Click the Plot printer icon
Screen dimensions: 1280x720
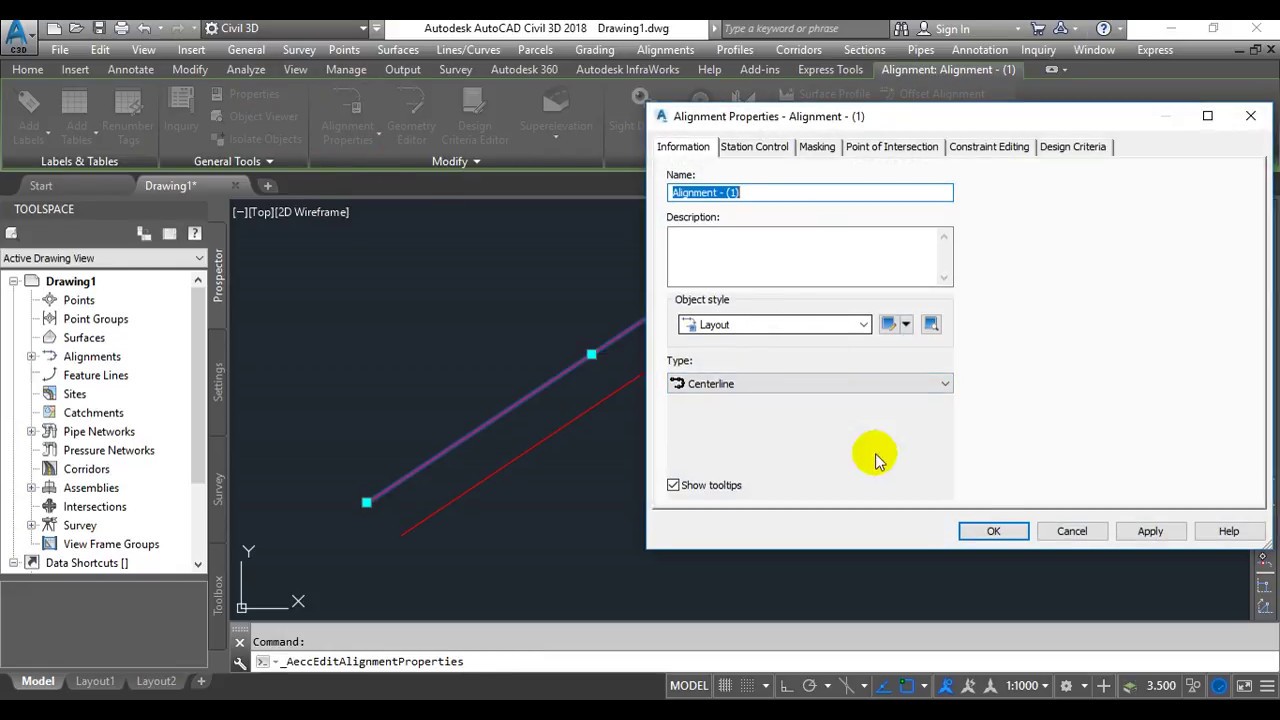pyautogui.click(x=121, y=28)
